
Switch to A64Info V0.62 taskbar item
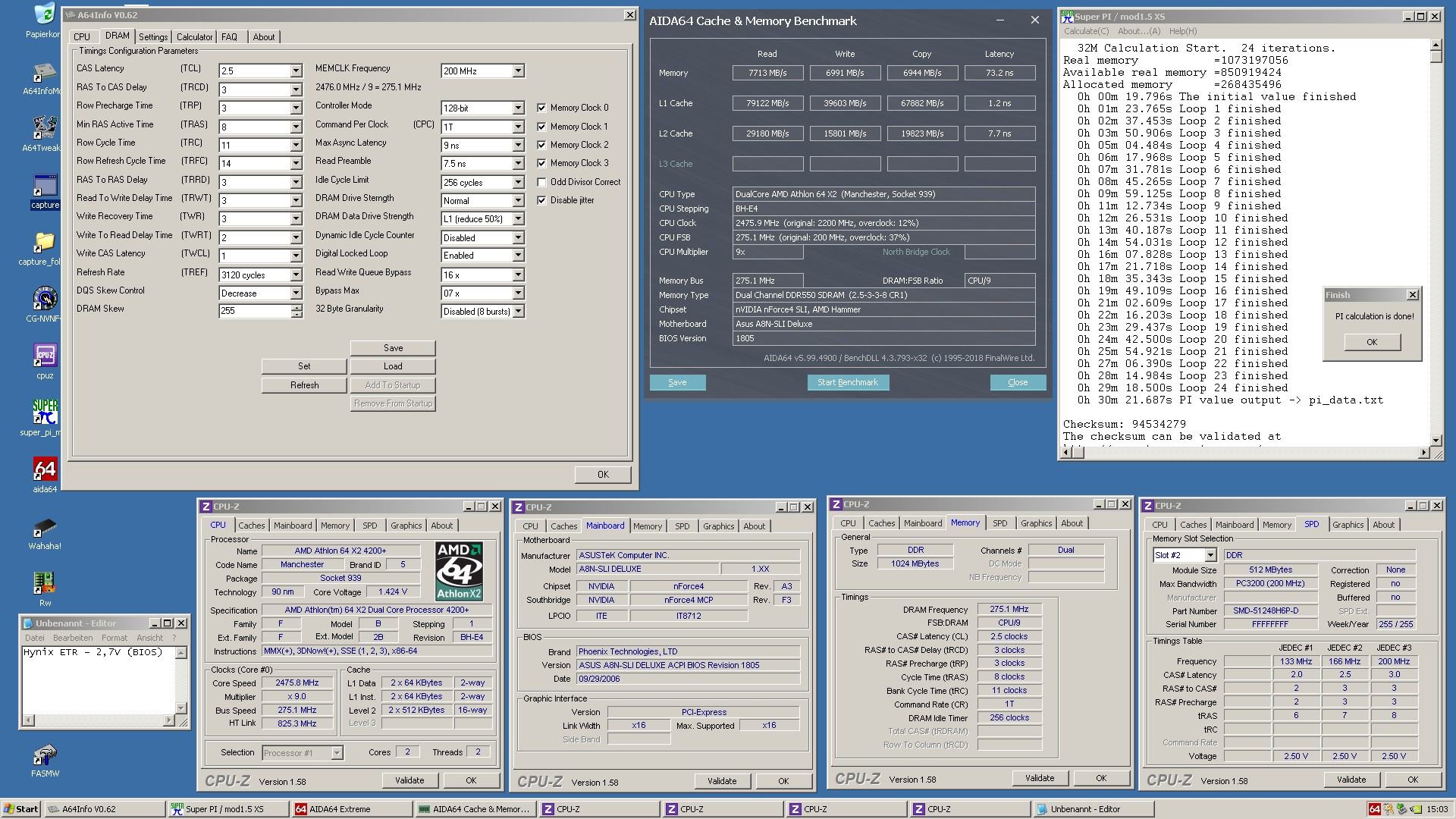104,809
